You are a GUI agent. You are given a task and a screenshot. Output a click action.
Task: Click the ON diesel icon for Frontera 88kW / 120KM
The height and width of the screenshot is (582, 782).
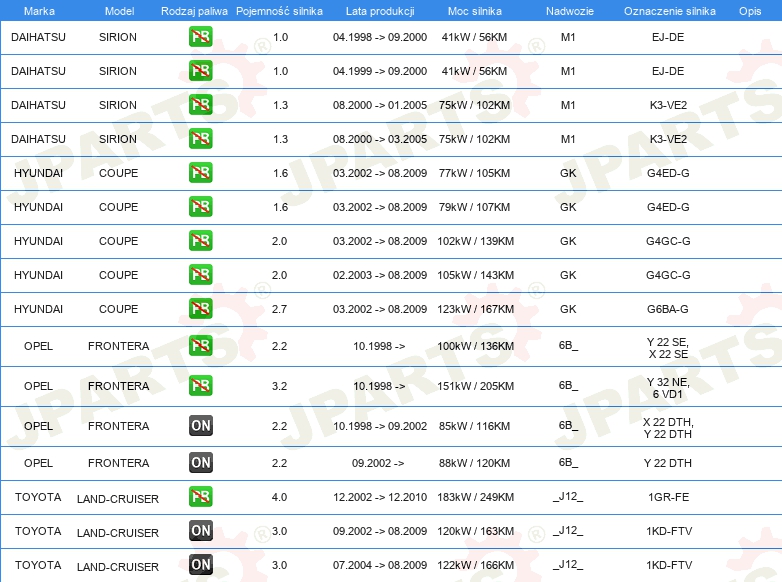pyautogui.click(x=200, y=462)
